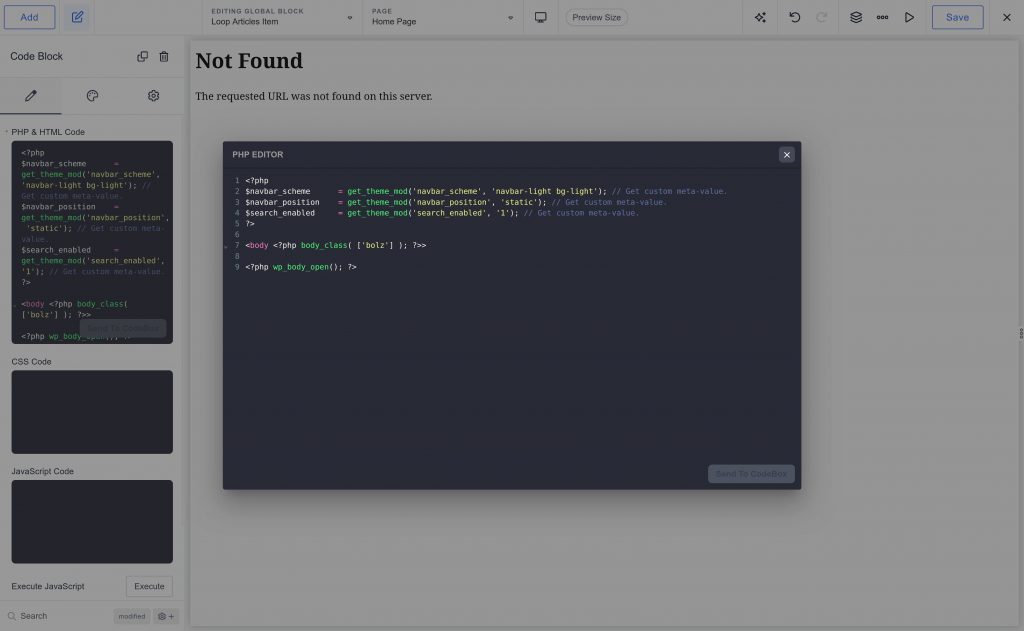
Task: Open the Home Page selector dropdown
Action: 510,17
